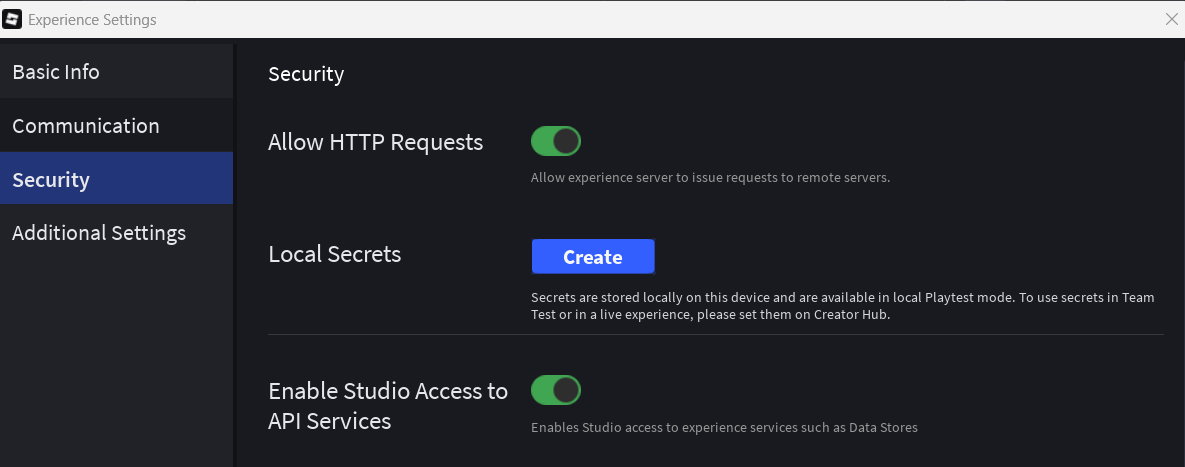The image size is (1185, 467).
Task: Click the Allow HTTP Requests label
Action: click(x=376, y=142)
